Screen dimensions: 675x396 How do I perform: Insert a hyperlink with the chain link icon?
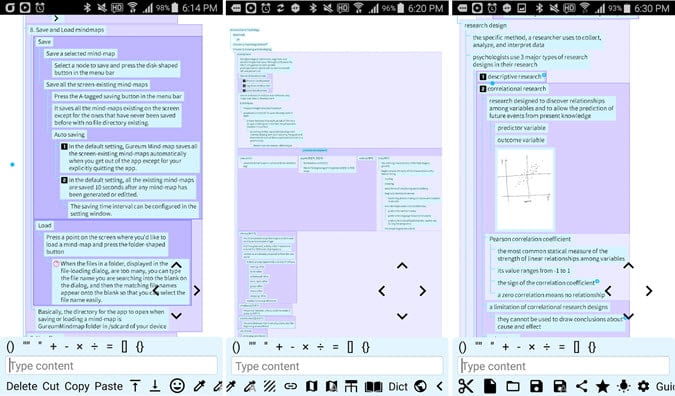[291, 386]
